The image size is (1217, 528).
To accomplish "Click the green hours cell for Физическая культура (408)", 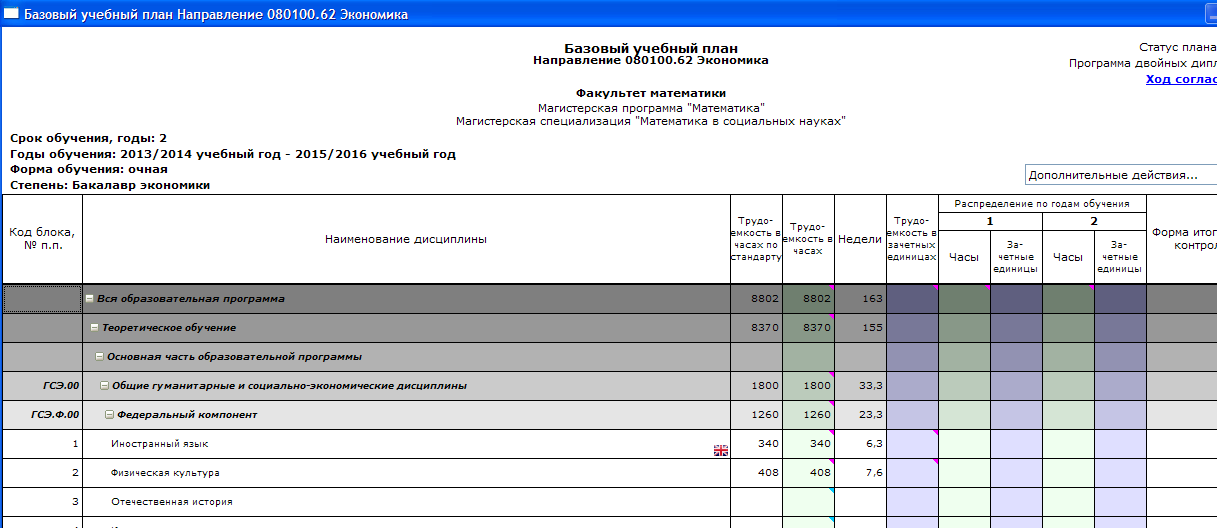I will pos(808,473).
